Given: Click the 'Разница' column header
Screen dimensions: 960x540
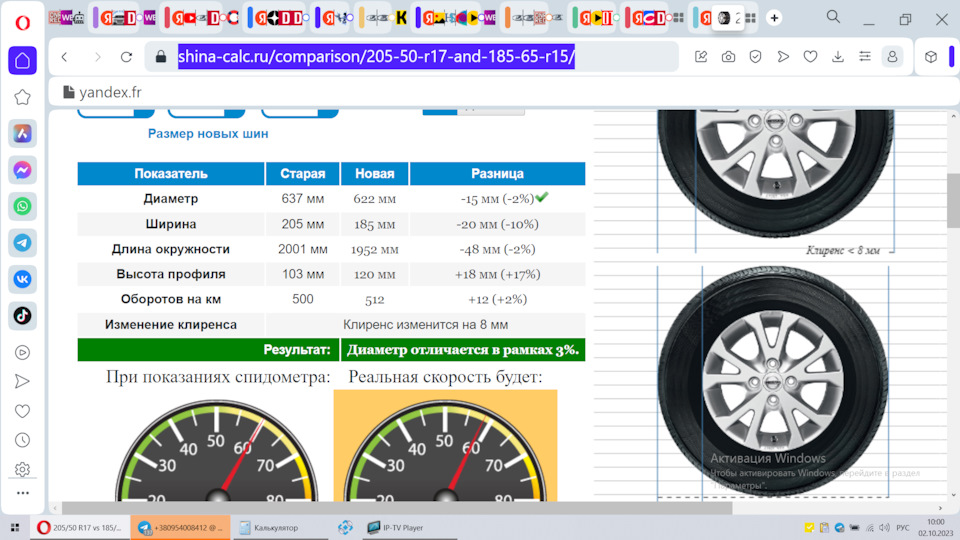Looking at the screenshot, I should (x=497, y=174).
